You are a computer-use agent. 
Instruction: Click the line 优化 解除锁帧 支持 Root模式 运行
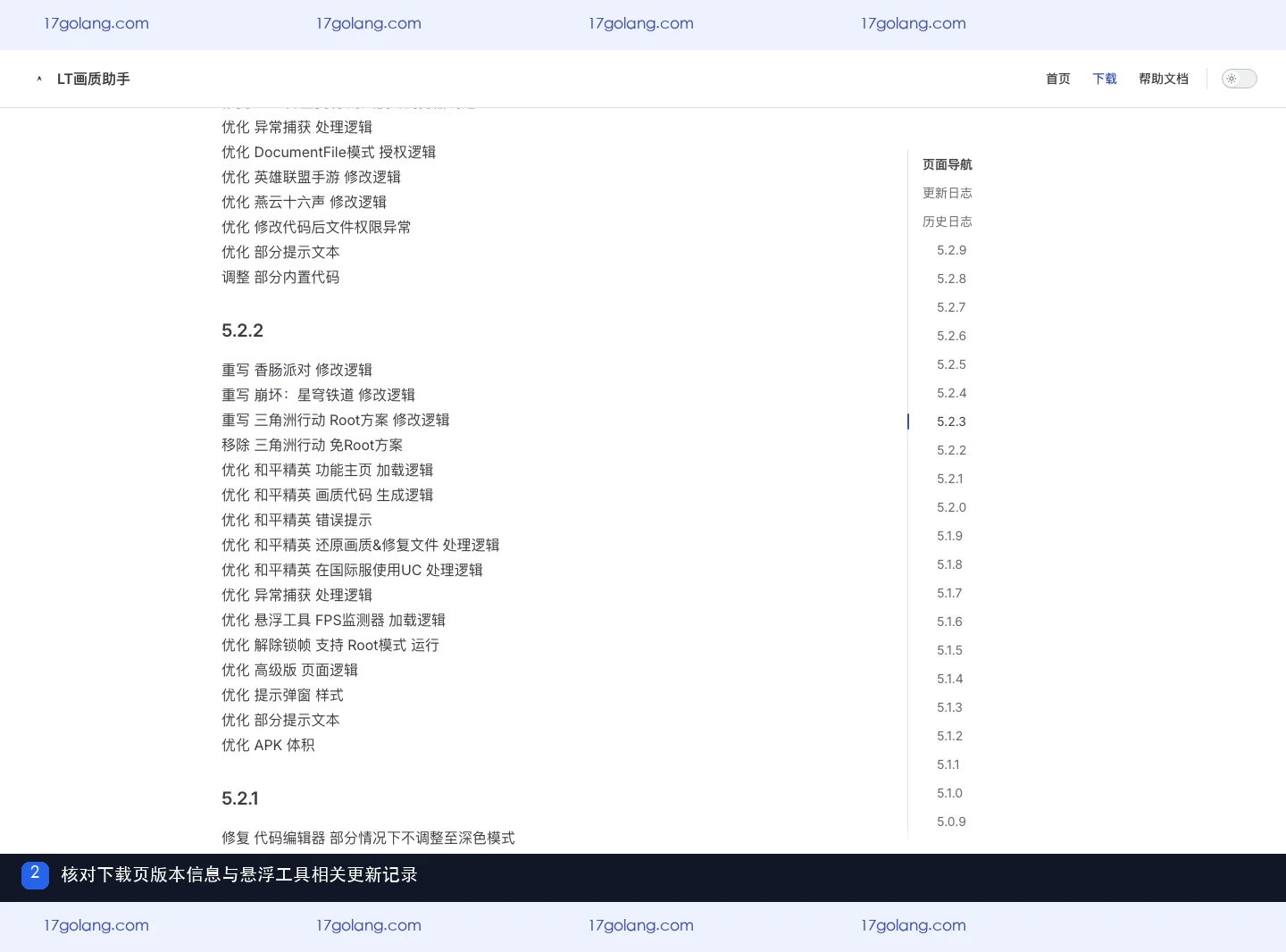[x=330, y=645]
